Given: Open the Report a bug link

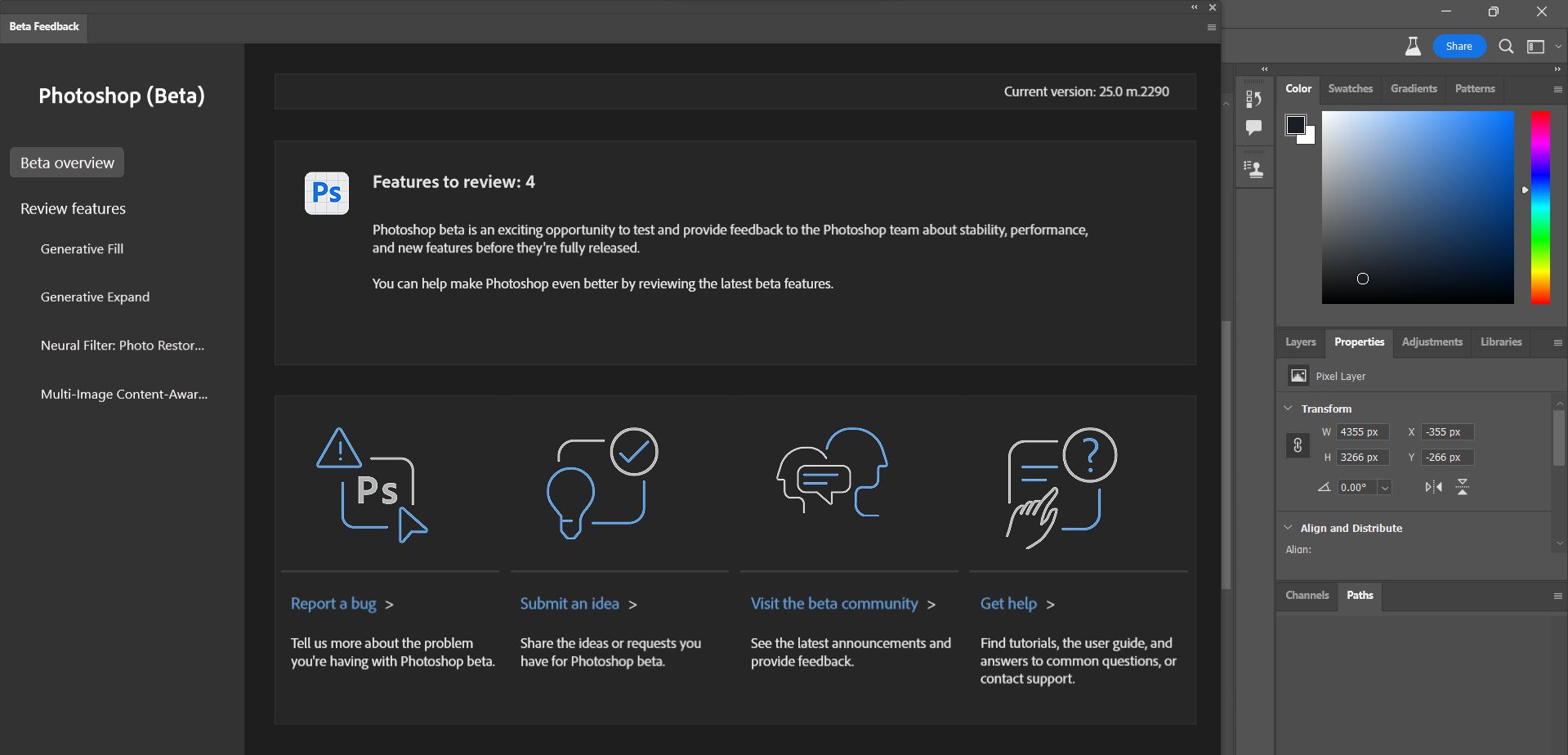Looking at the screenshot, I should point(333,604).
